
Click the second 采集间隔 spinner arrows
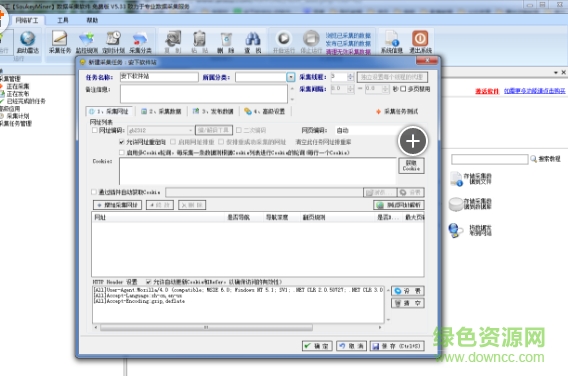(385, 89)
